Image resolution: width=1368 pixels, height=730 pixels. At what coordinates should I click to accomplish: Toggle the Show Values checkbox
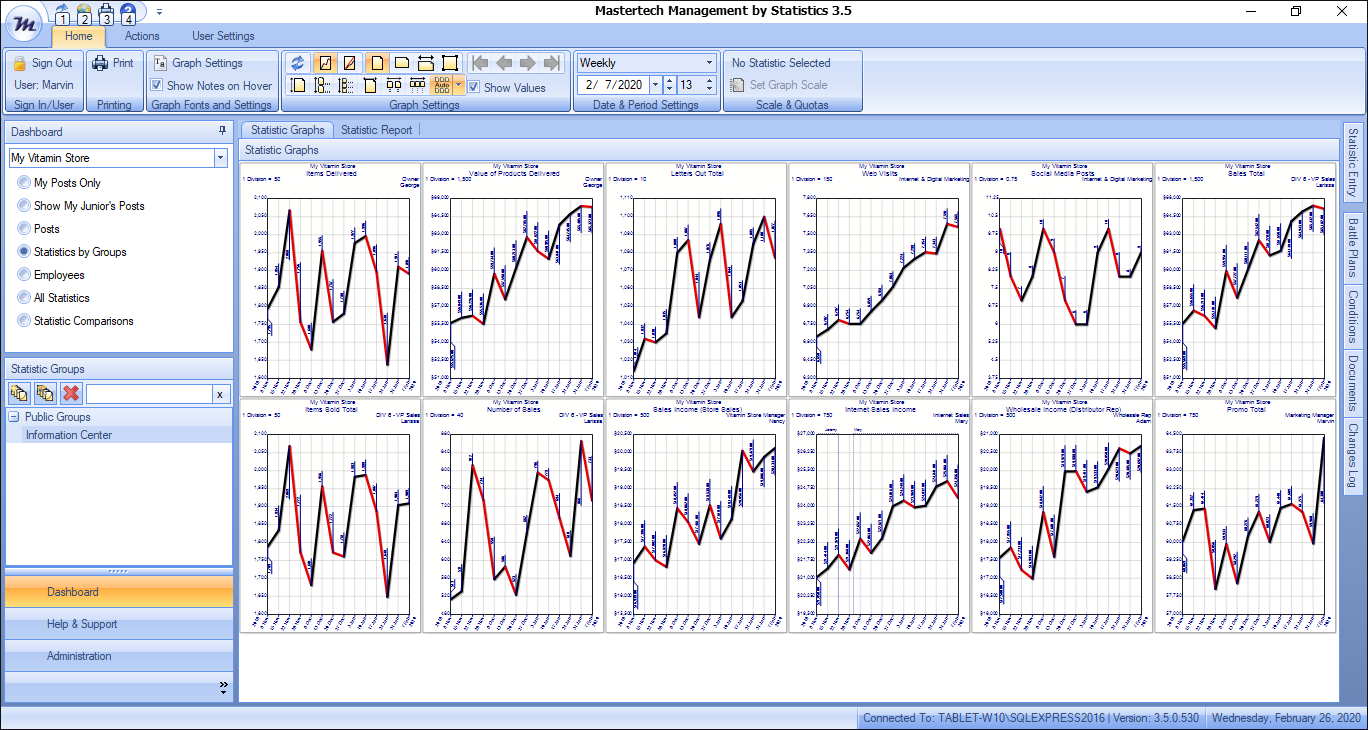click(475, 87)
